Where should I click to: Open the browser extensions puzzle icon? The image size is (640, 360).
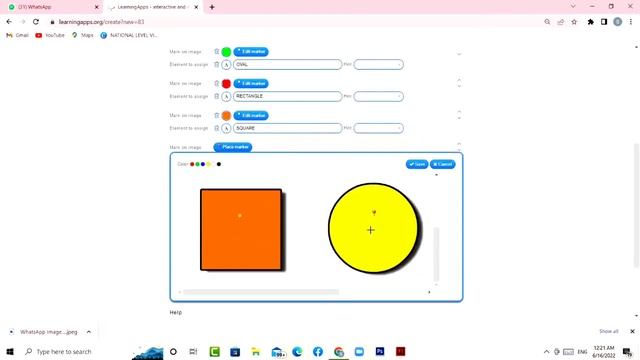[590, 22]
